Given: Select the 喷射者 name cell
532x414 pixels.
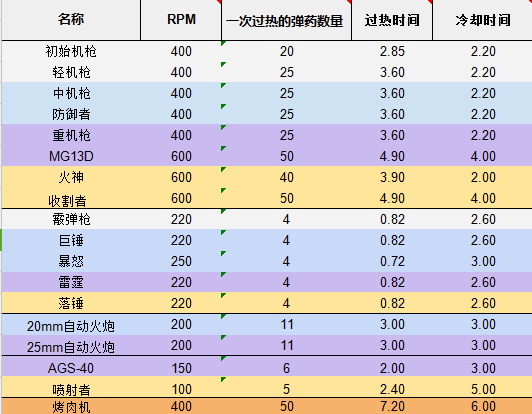Looking at the screenshot, I should tap(71, 387).
